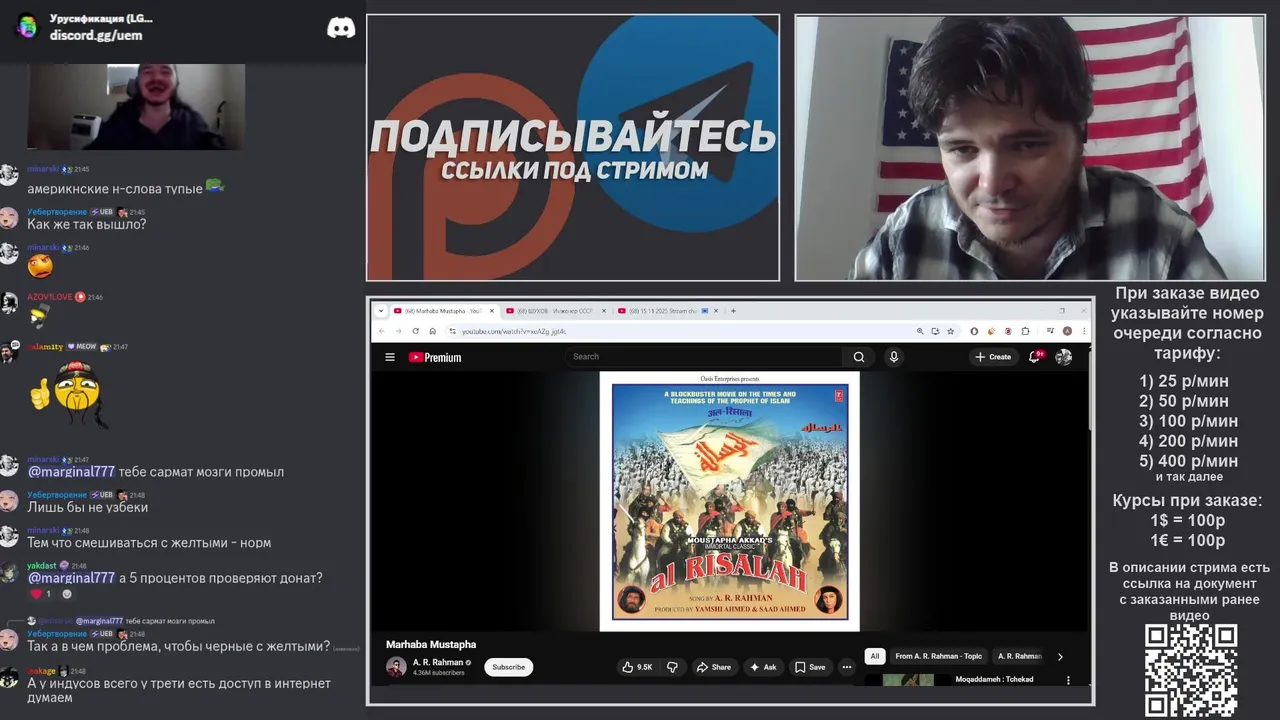Reload the page in the browser
This screenshot has height=720, width=1280.
click(415, 331)
